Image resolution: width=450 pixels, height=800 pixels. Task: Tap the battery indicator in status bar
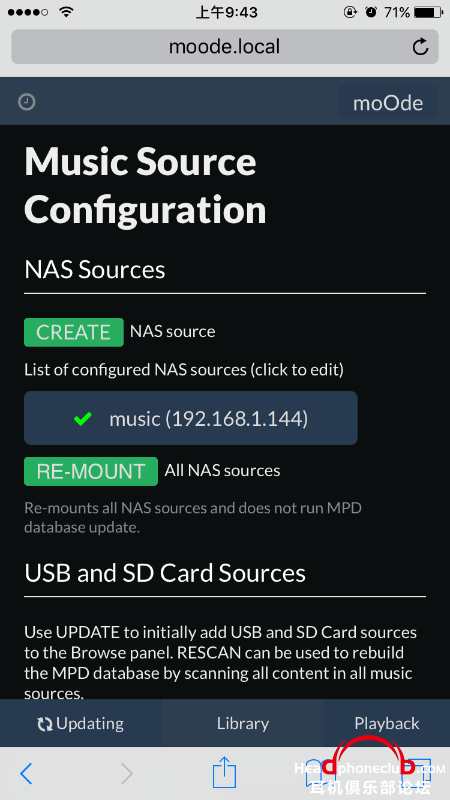(428, 12)
